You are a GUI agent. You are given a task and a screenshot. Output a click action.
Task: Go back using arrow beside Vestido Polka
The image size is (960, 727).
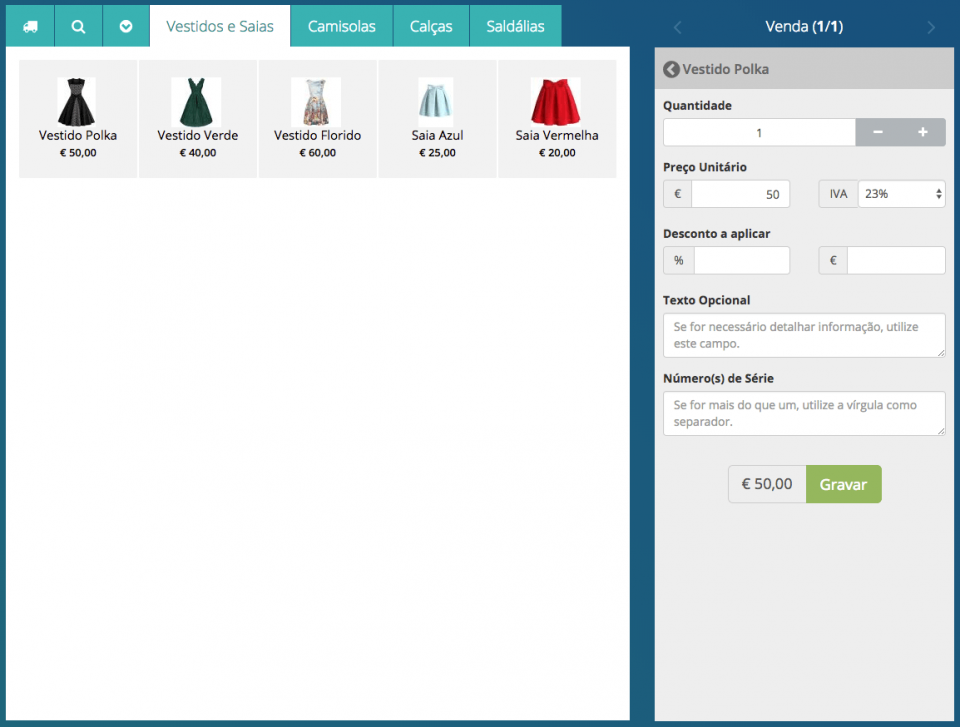pyautogui.click(x=671, y=69)
